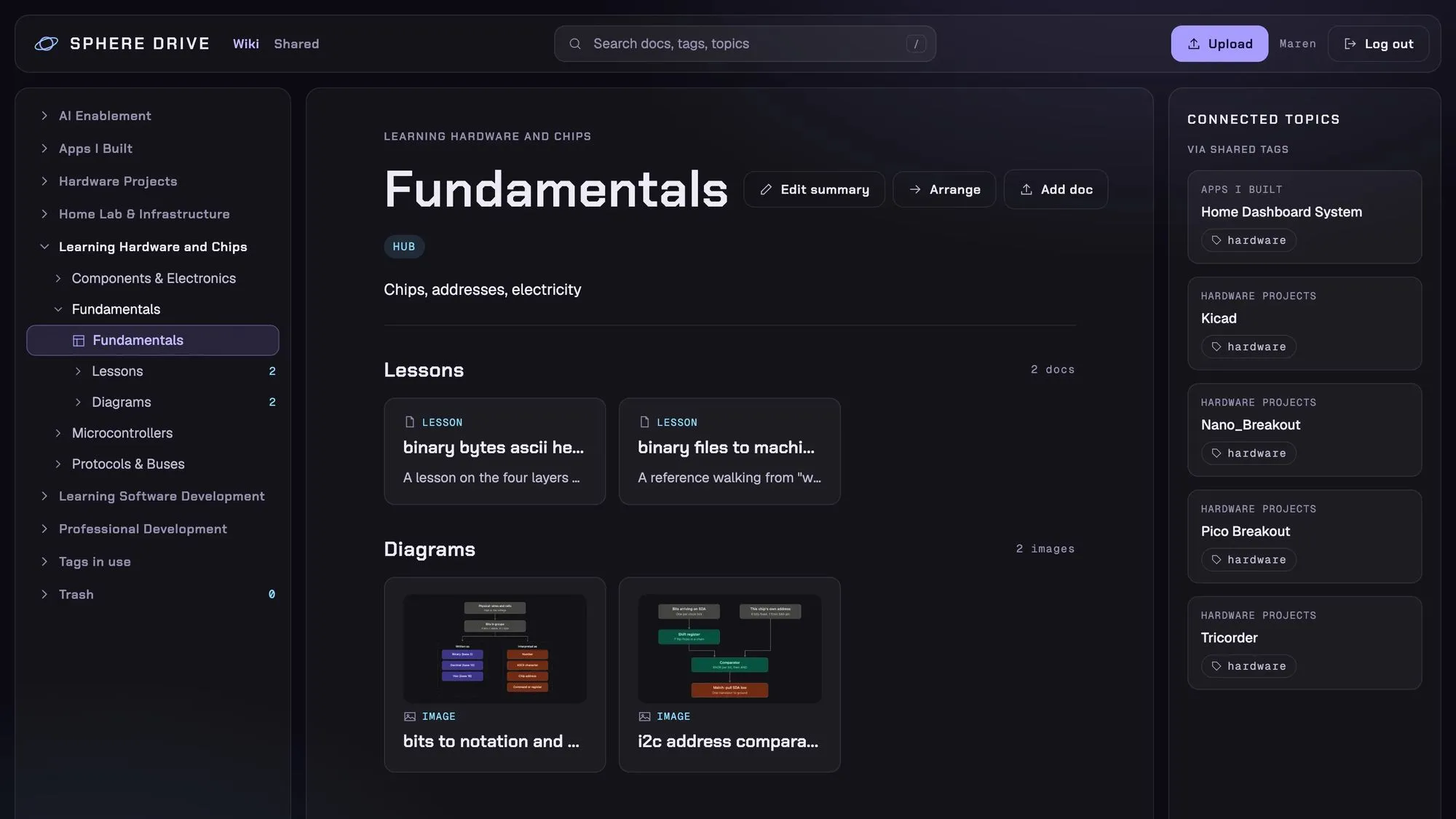The width and height of the screenshot is (1456, 819).
Task: Open the i2c address comparator diagram thumbnail
Action: coord(729,648)
